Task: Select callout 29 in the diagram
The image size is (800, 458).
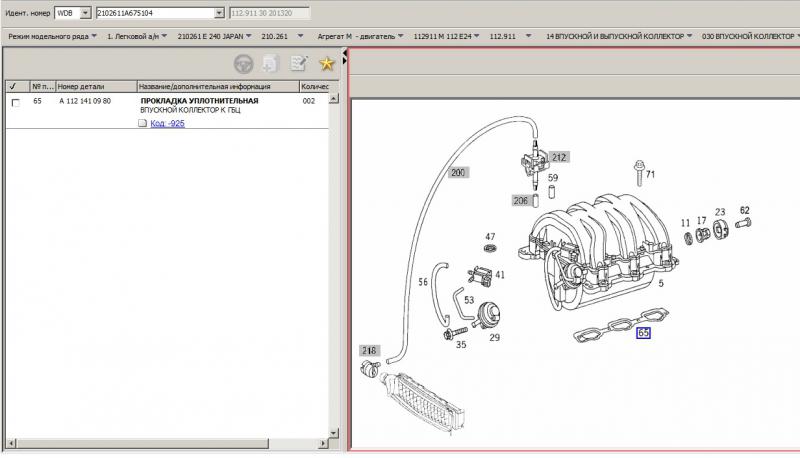Action: pos(494,337)
